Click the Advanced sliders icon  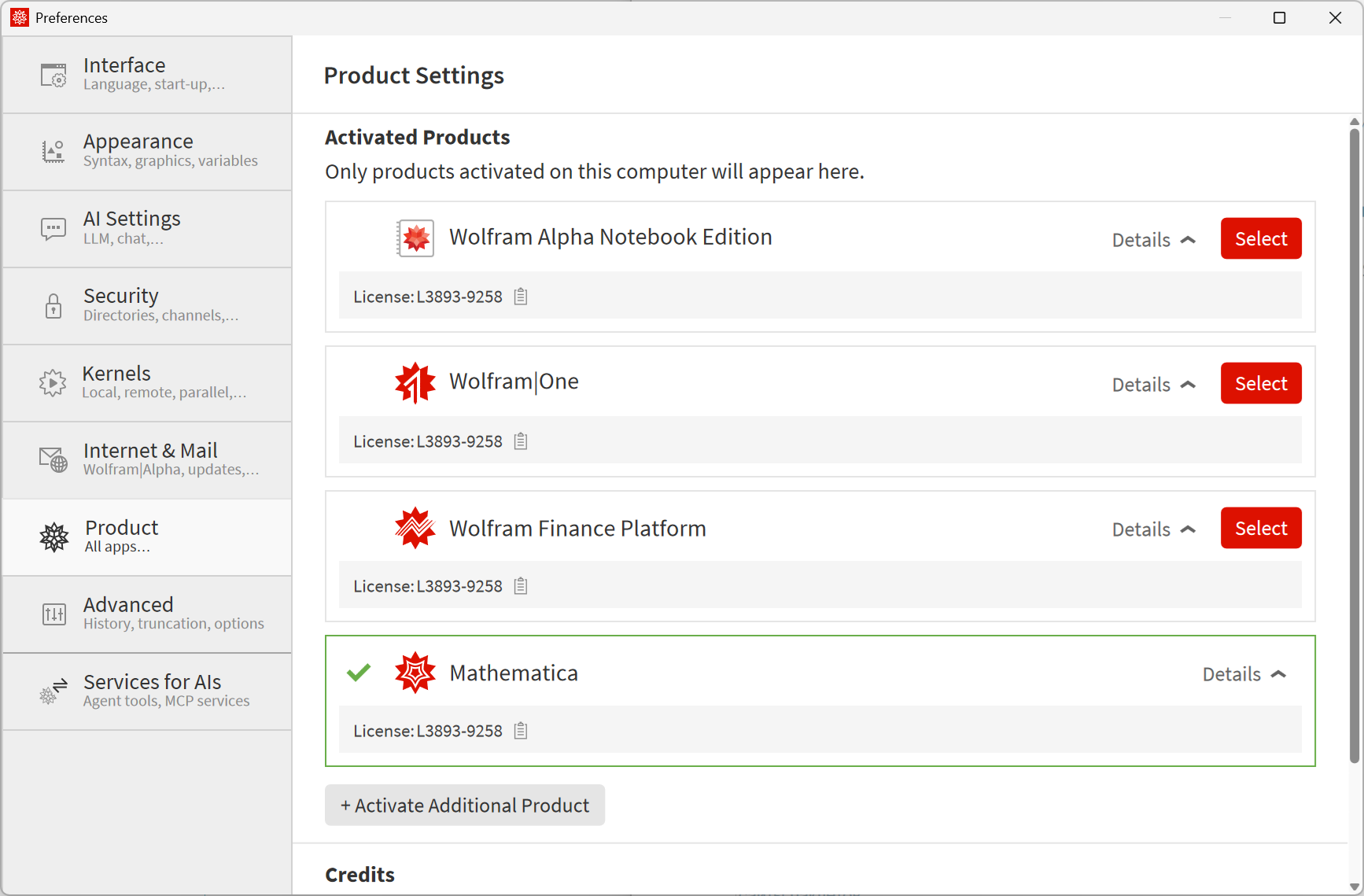click(54, 614)
